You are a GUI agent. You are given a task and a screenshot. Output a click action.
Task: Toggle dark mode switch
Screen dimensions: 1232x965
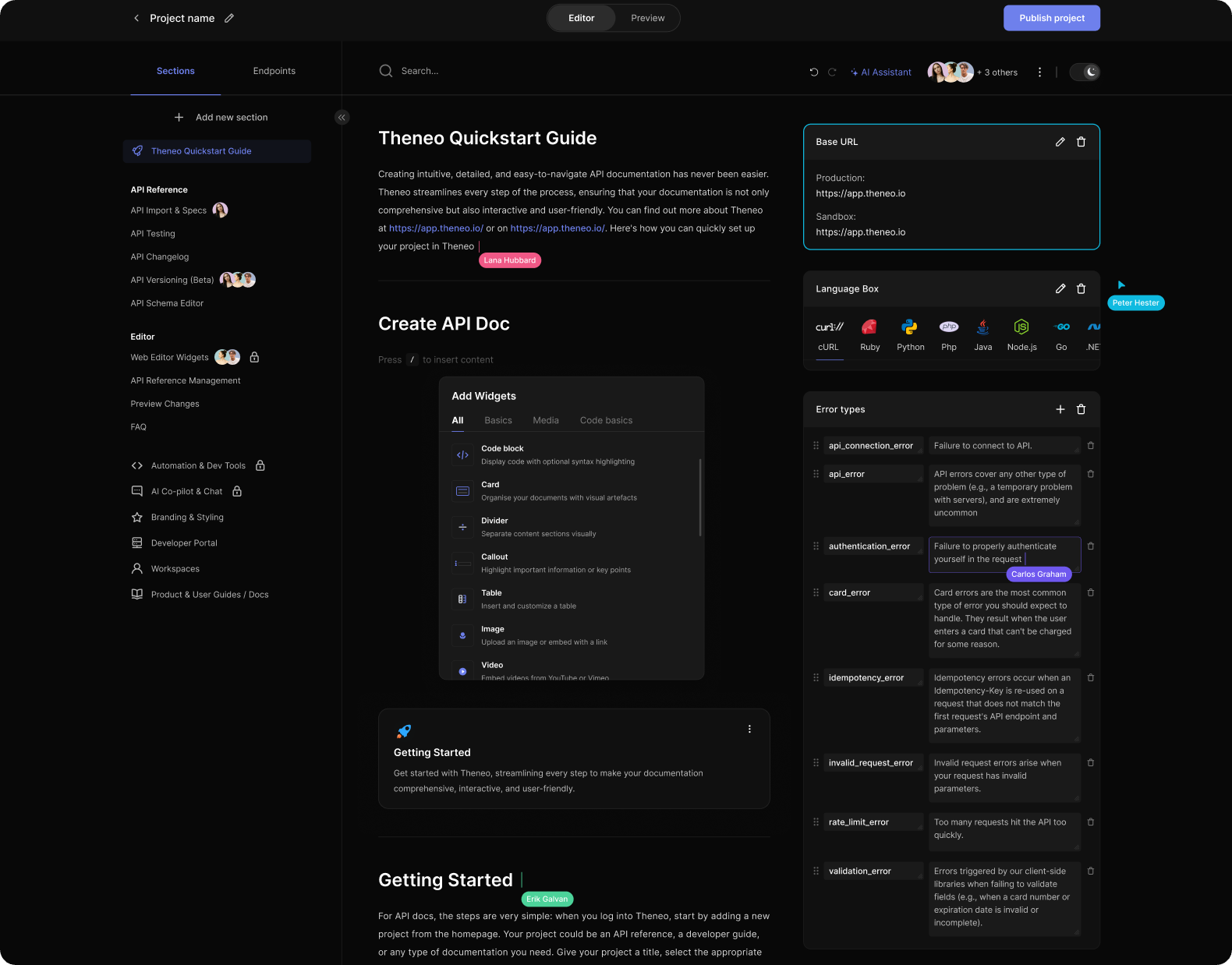pyautogui.click(x=1084, y=72)
